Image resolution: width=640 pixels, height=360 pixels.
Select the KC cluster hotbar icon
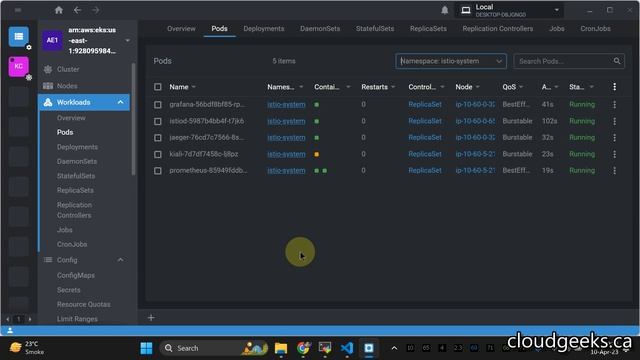(x=18, y=66)
